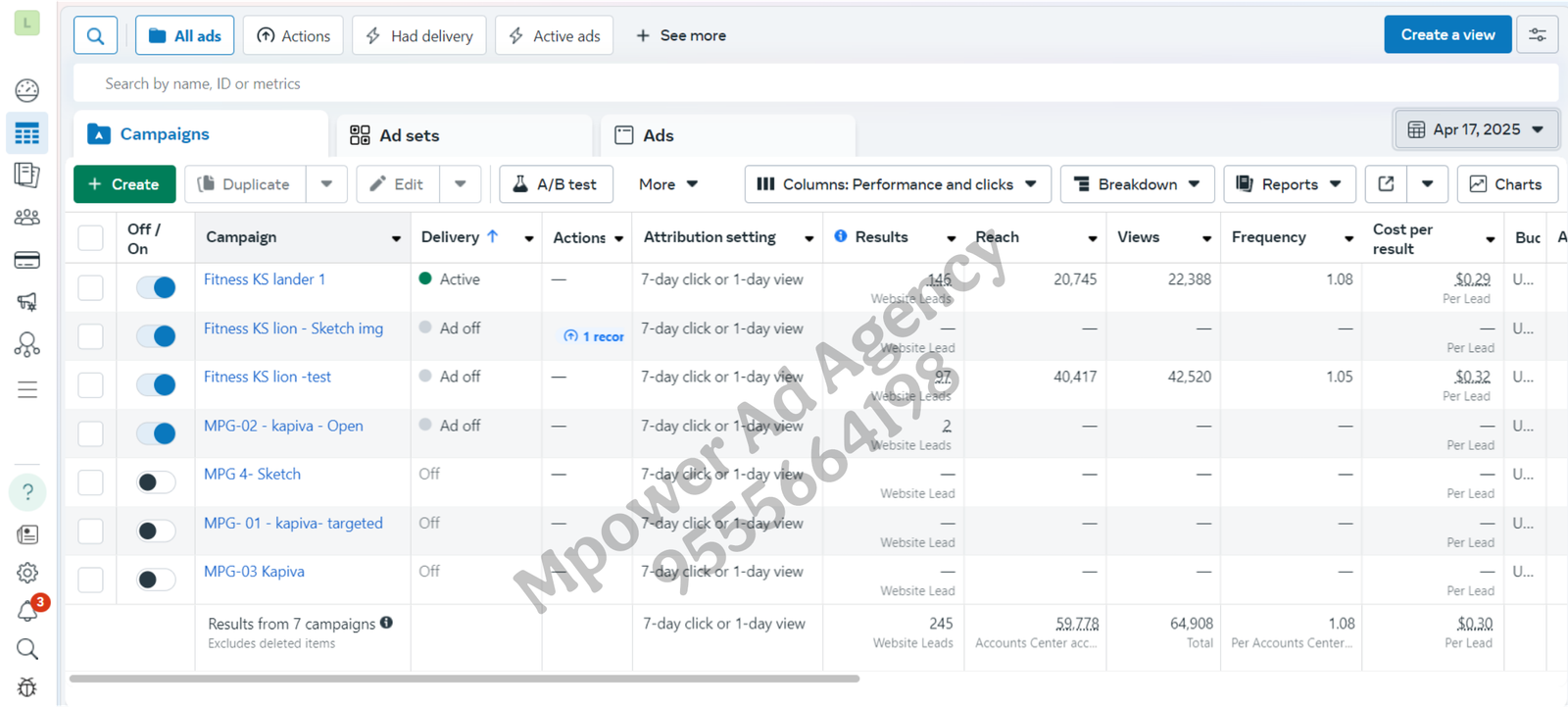The width and height of the screenshot is (1568, 707).
Task: Open Audiences people icon in sidebar
Action: pyautogui.click(x=27, y=218)
